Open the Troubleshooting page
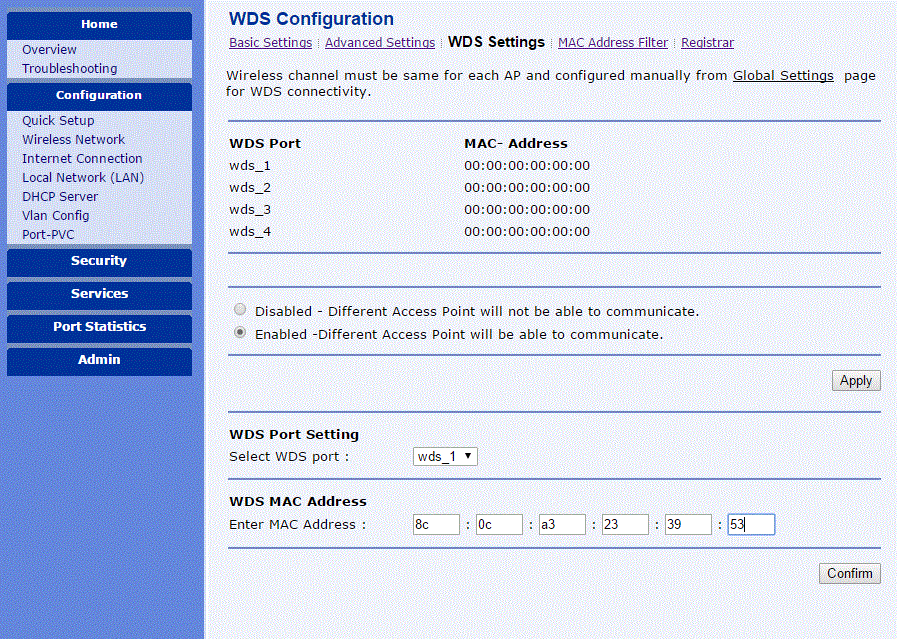 [69, 69]
